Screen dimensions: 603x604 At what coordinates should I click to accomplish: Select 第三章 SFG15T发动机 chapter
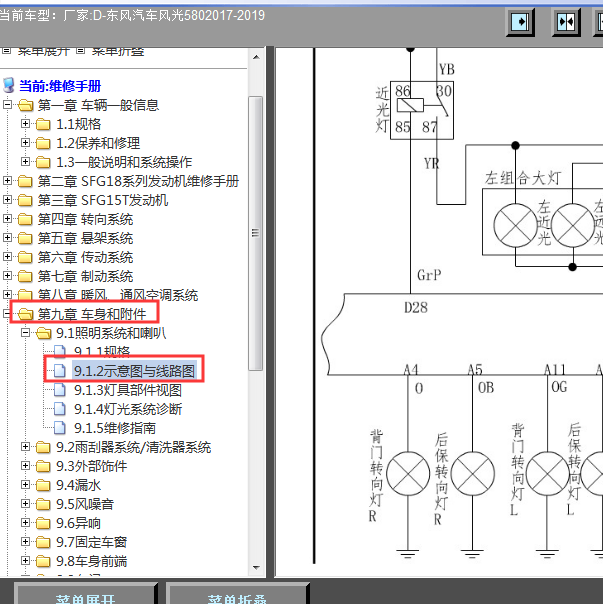[x=102, y=200]
